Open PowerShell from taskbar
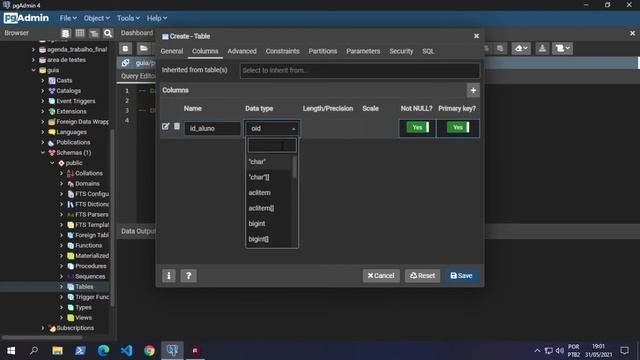This screenshot has height=360, width=640. [x=80, y=351]
